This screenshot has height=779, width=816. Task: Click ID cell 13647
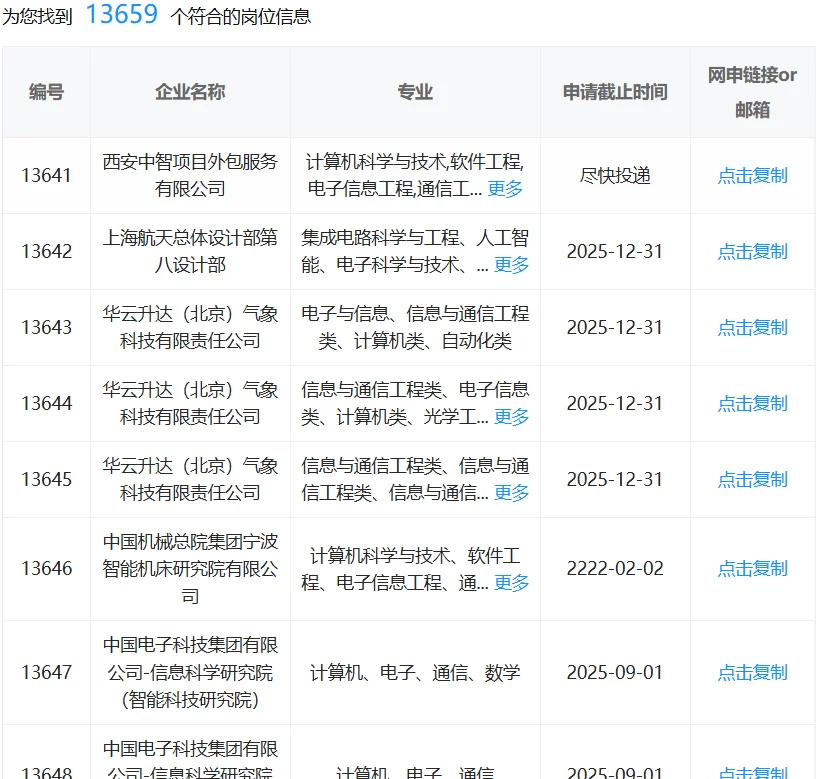(x=46, y=672)
